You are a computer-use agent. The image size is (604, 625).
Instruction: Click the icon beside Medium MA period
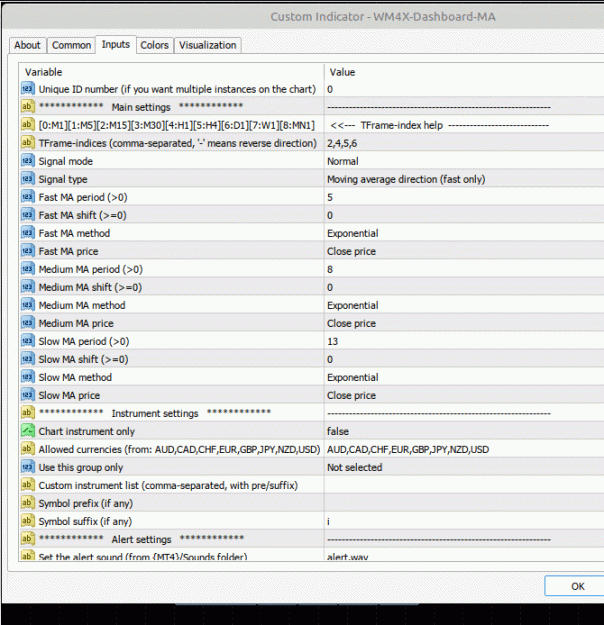pyautogui.click(x=28, y=269)
